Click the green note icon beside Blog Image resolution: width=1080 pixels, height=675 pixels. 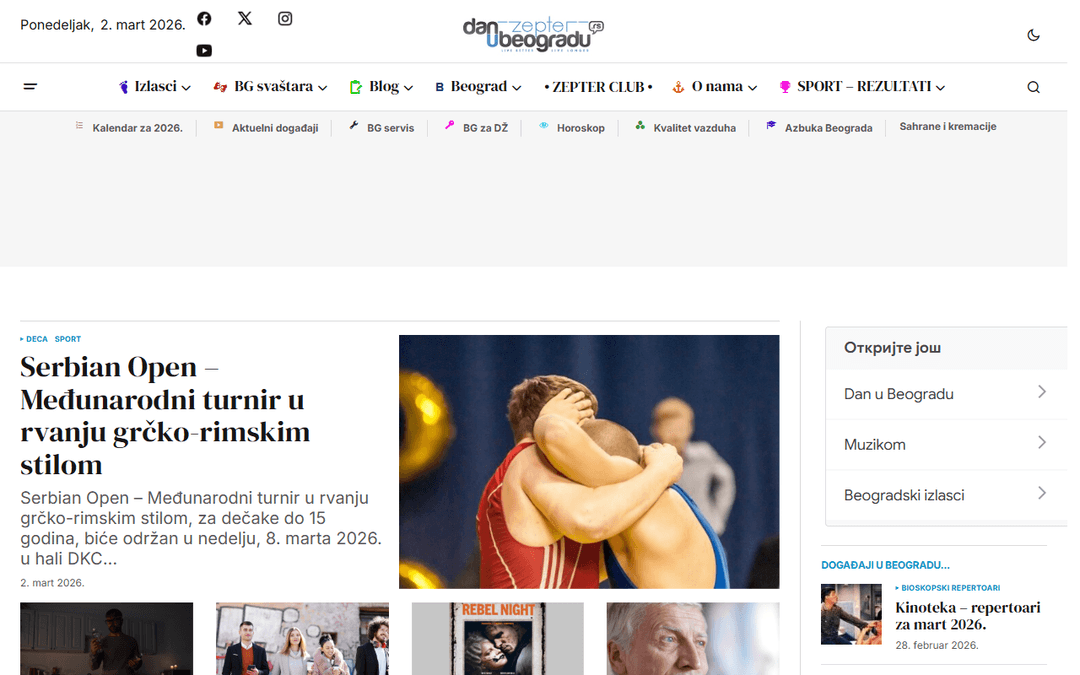pyautogui.click(x=355, y=87)
